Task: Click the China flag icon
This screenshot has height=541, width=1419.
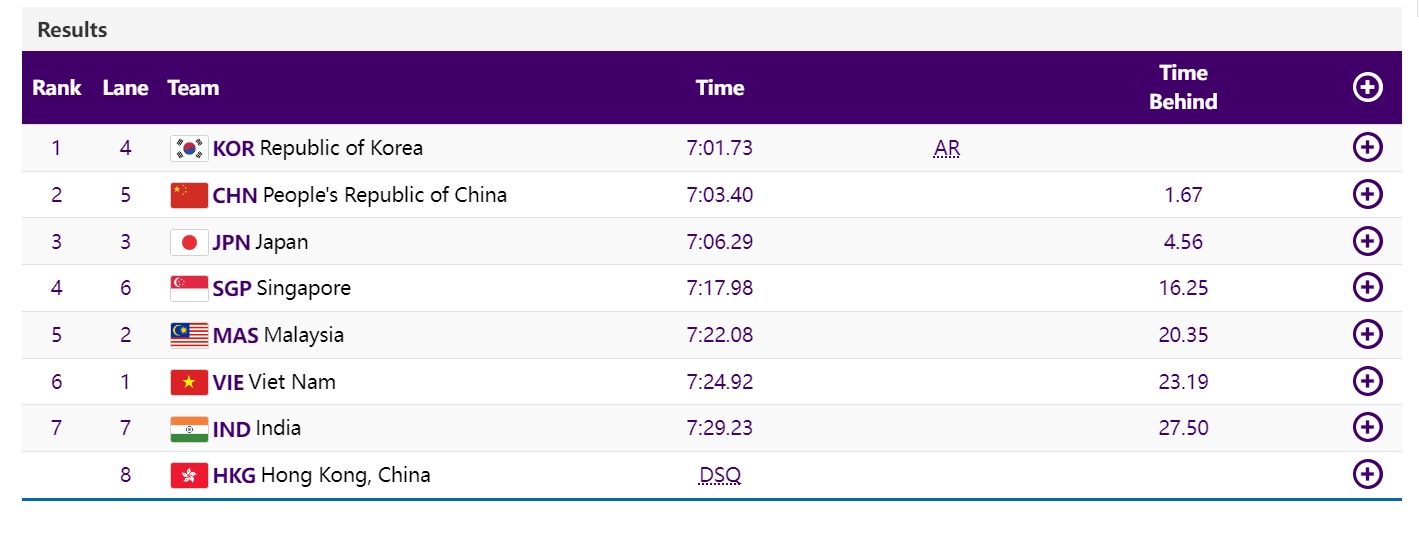Action: click(x=189, y=195)
